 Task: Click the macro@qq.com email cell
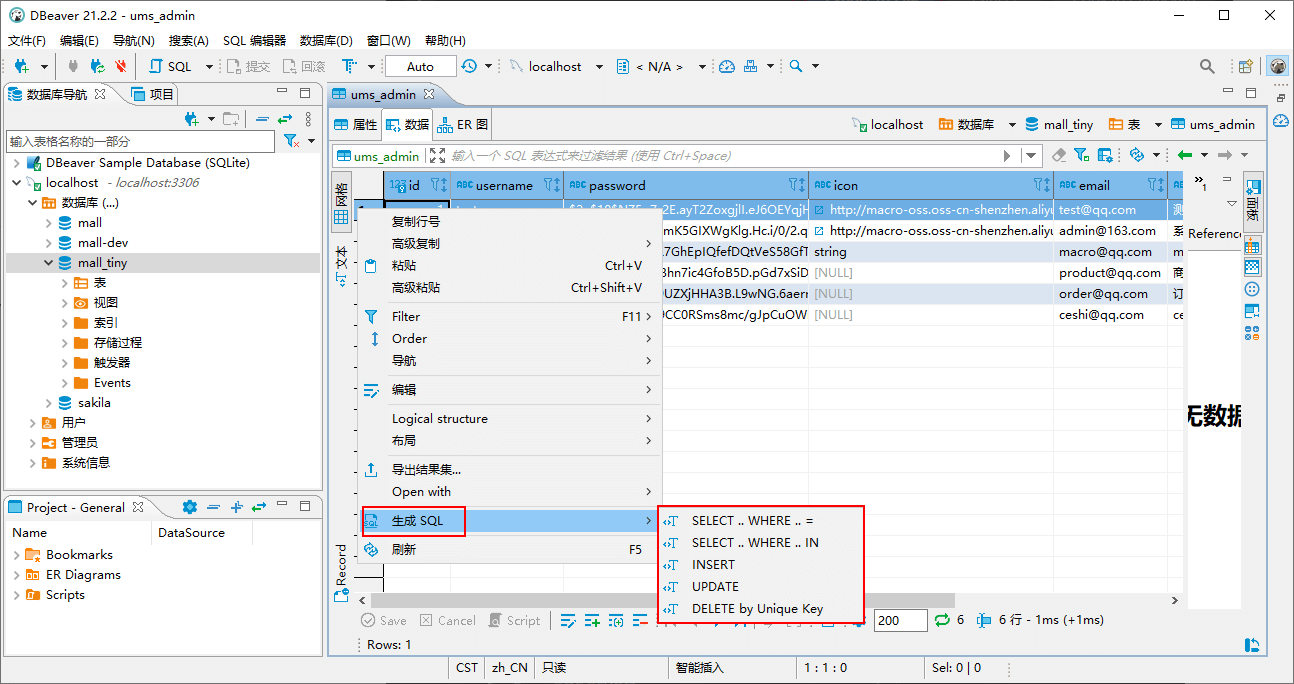(1110, 252)
